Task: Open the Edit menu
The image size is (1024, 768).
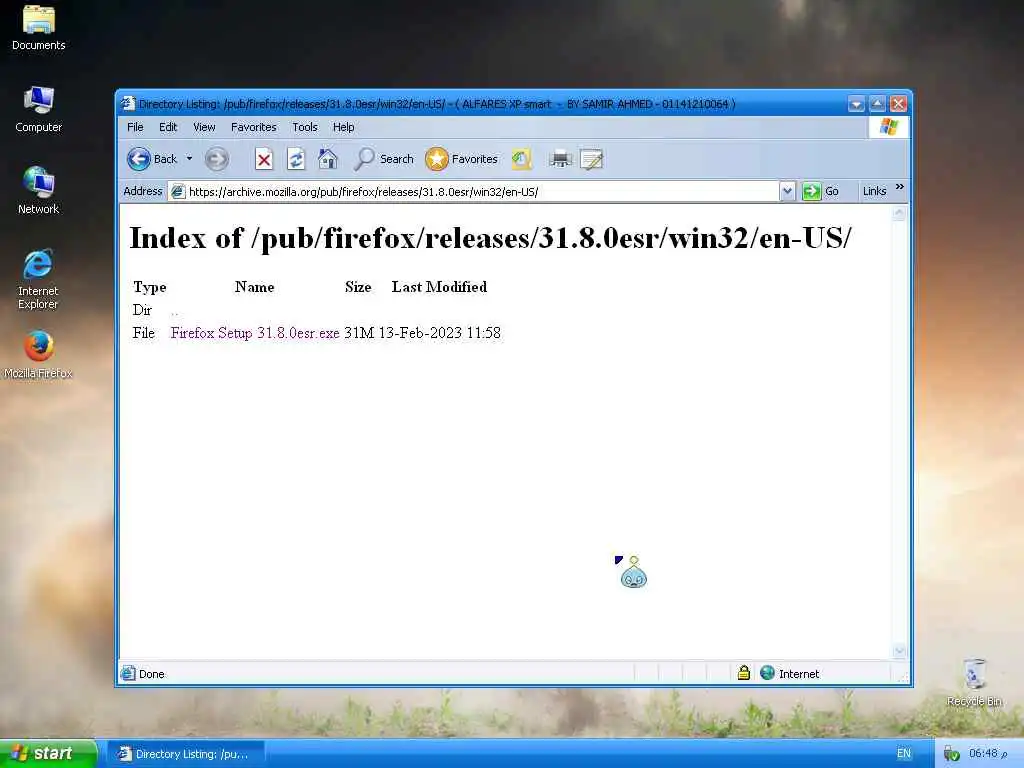Action: (x=168, y=127)
